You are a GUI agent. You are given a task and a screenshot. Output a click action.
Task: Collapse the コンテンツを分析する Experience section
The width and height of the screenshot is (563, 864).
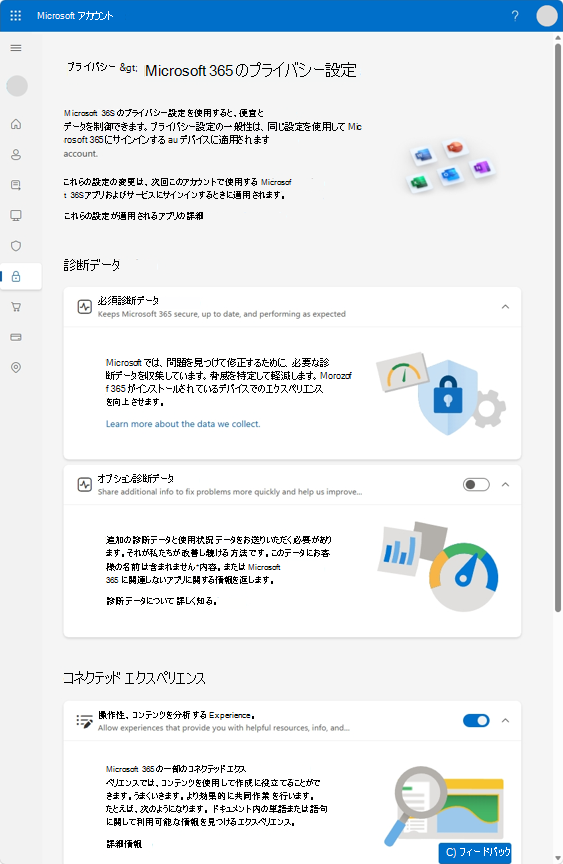click(505, 721)
